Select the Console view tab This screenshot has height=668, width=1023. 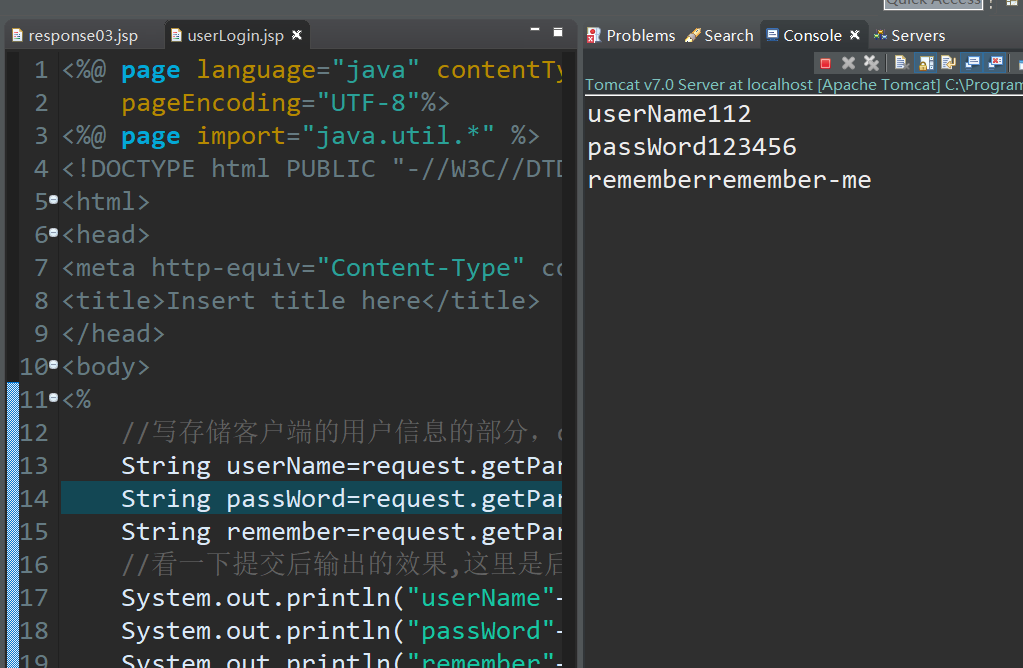[x=812, y=35]
